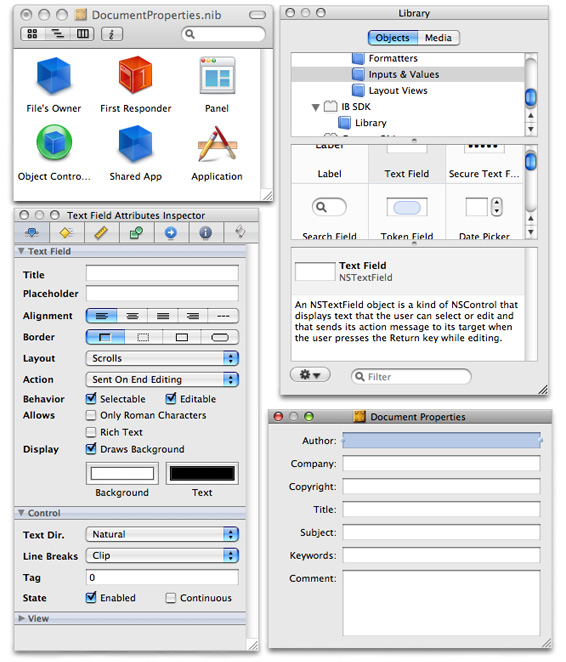Open the Attributes inspector tab
This screenshot has width=566, height=662.
click(x=32, y=232)
